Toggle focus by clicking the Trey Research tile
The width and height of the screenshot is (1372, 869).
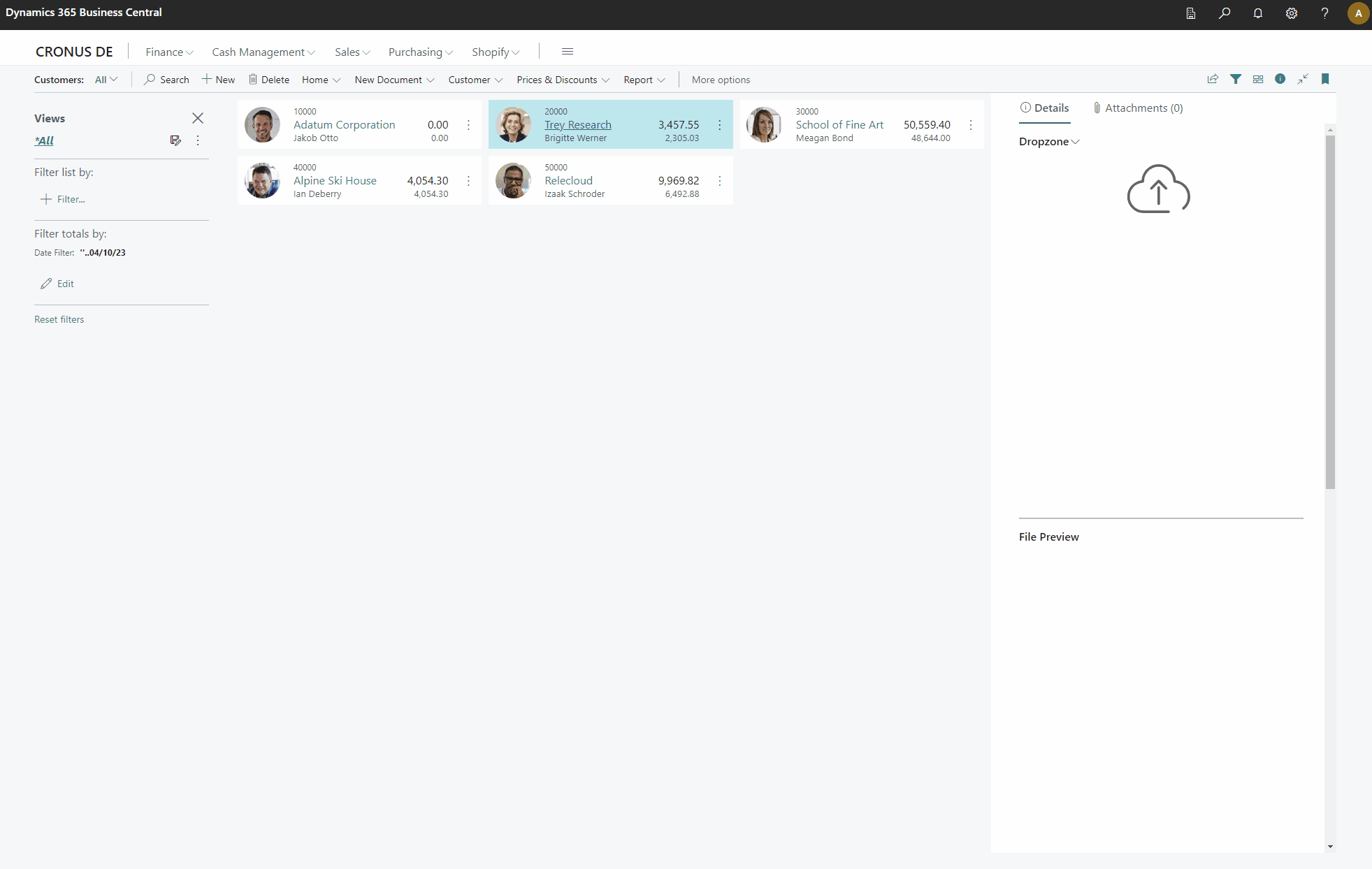pos(611,124)
